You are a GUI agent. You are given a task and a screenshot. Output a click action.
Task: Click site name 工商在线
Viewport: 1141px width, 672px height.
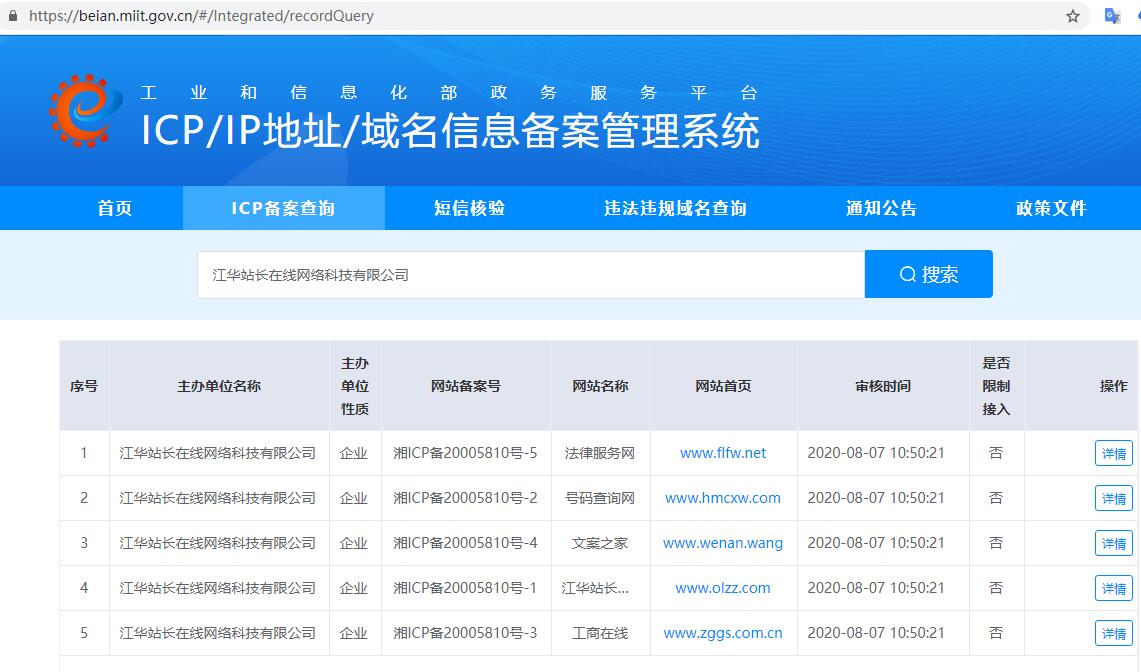[600, 633]
